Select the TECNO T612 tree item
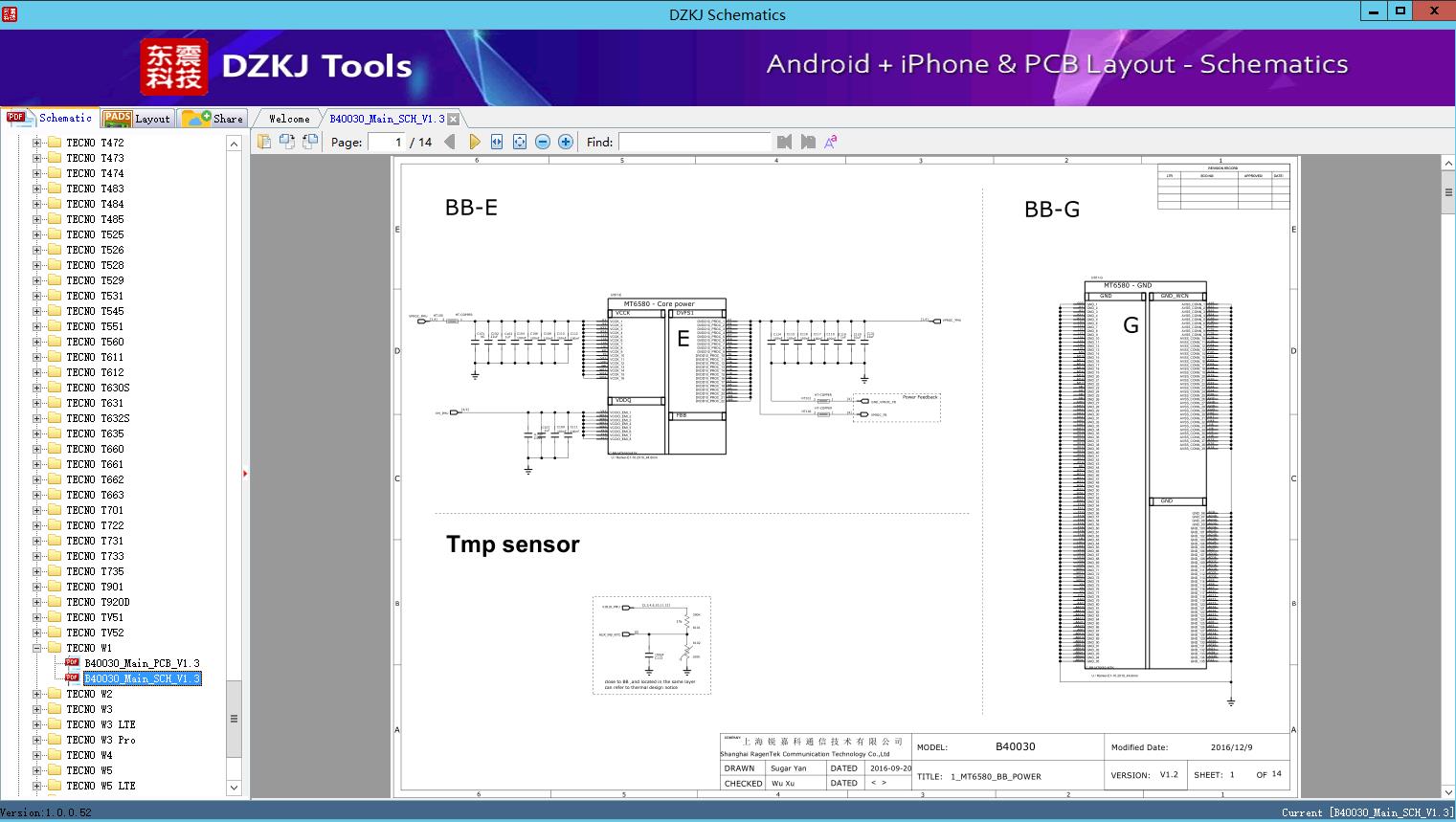Image resolution: width=1456 pixels, height=822 pixels. pos(95,372)
